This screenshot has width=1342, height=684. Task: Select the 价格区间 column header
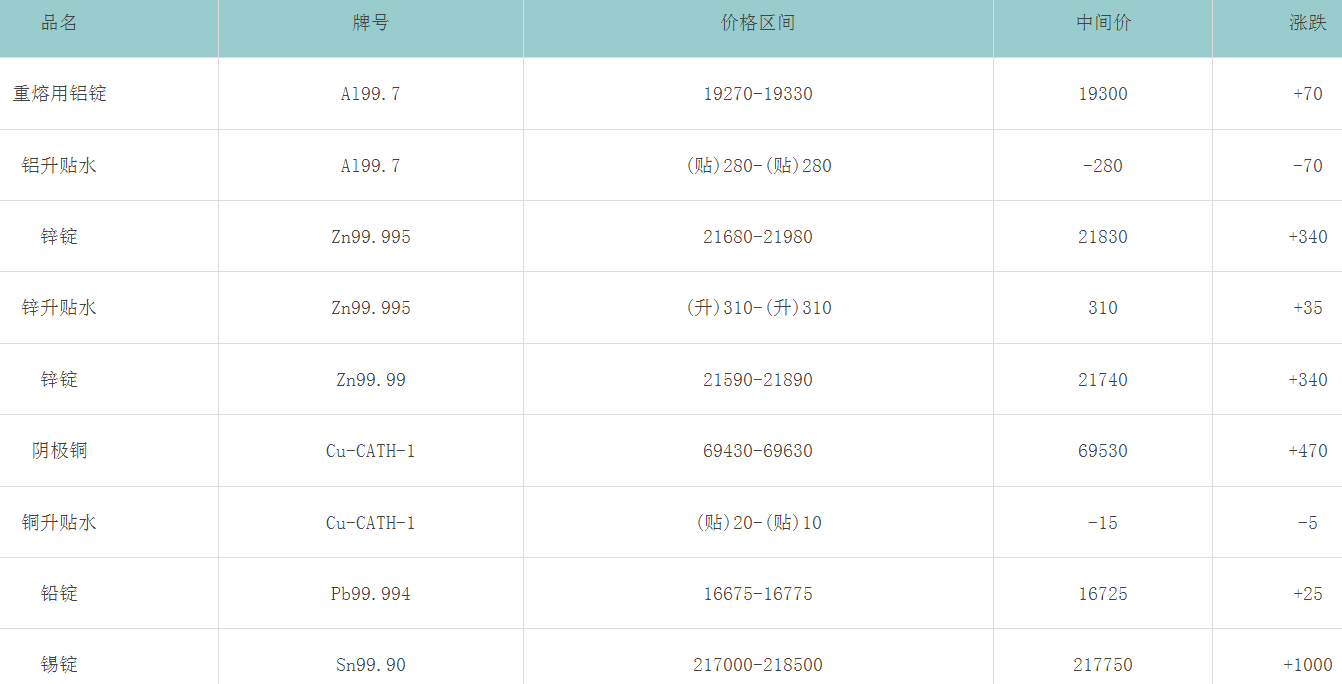758,23
